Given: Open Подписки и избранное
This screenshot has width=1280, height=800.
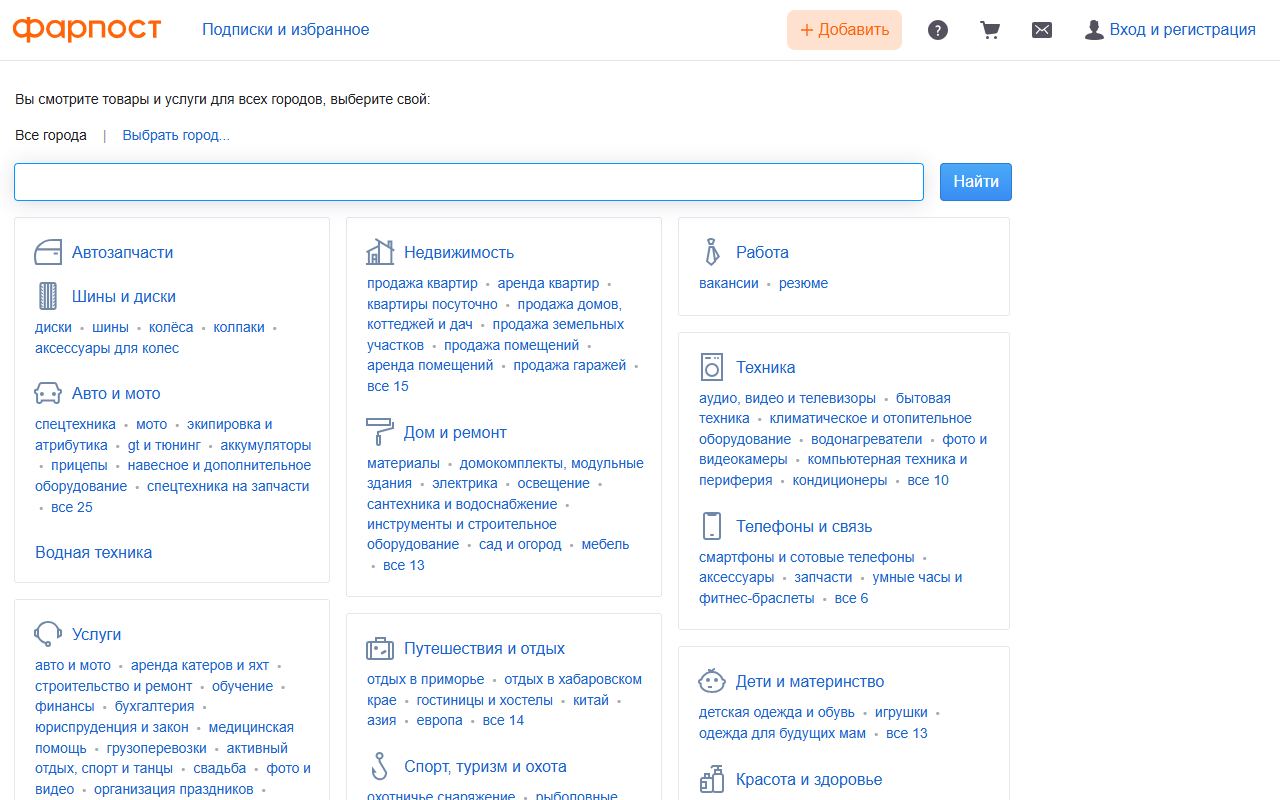Looking at the screenshot, I should click(x=286, y=30).
